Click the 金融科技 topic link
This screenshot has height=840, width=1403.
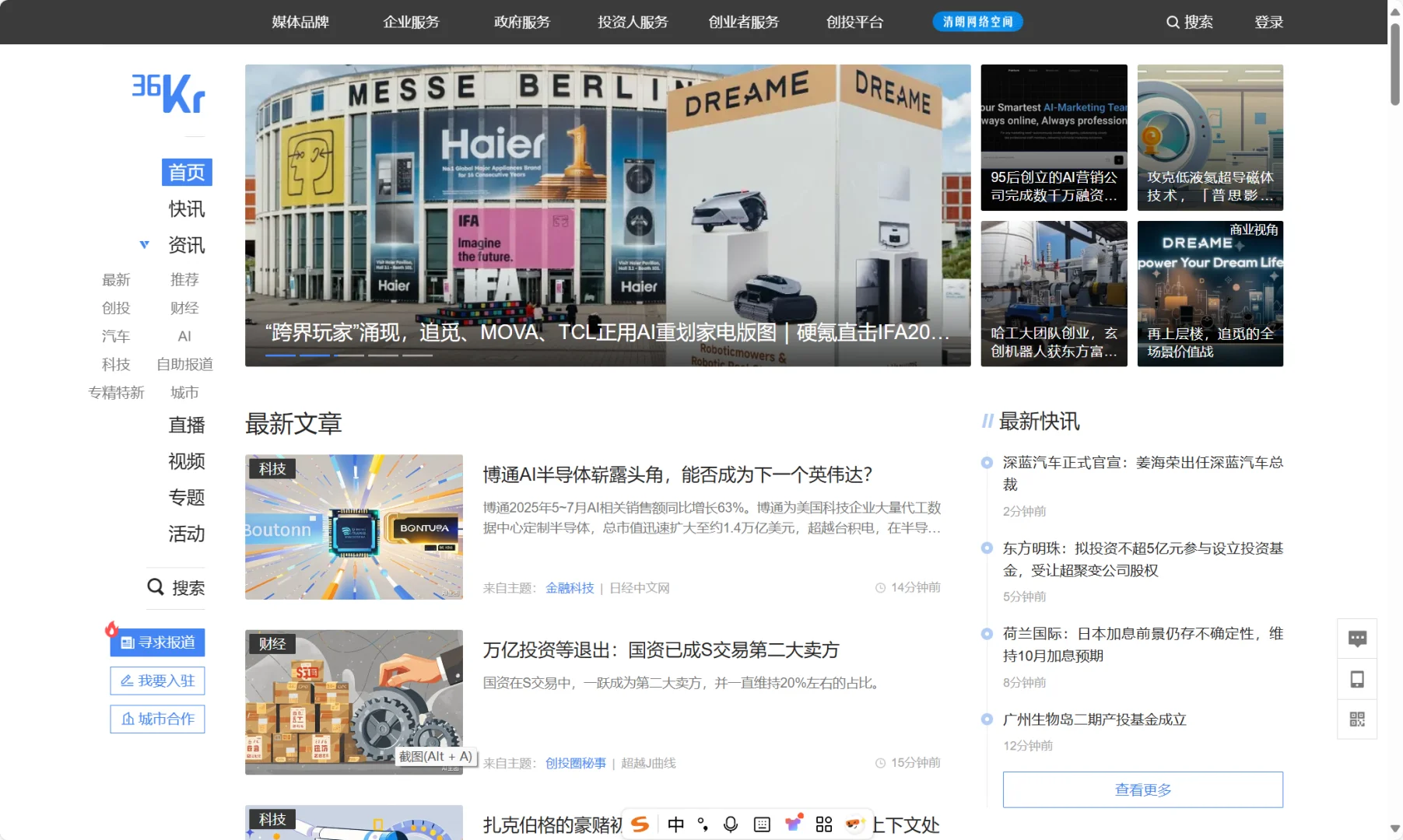point(570,588)
